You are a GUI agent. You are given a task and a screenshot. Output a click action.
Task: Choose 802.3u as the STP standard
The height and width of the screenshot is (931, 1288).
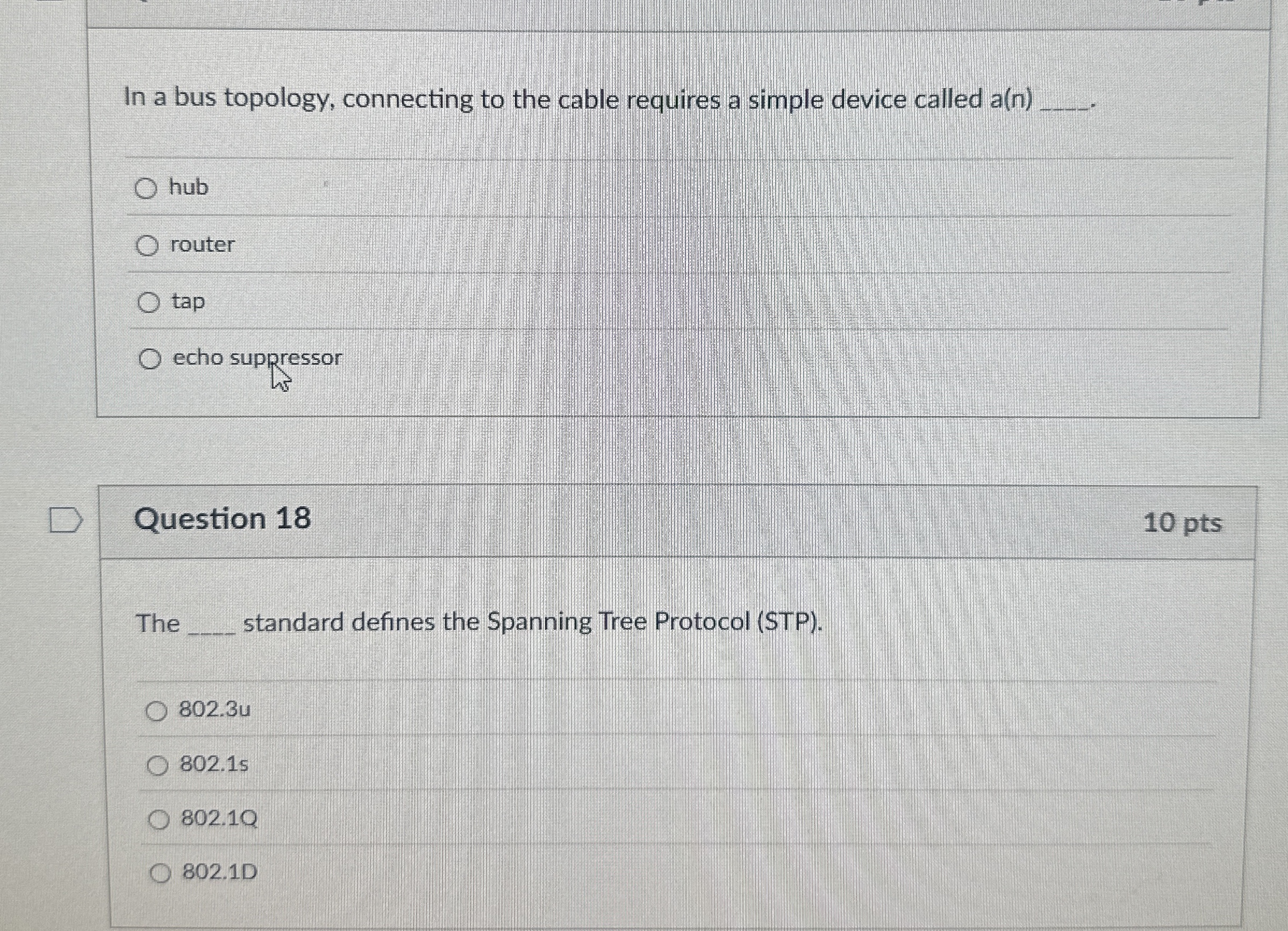click(158, 710)
